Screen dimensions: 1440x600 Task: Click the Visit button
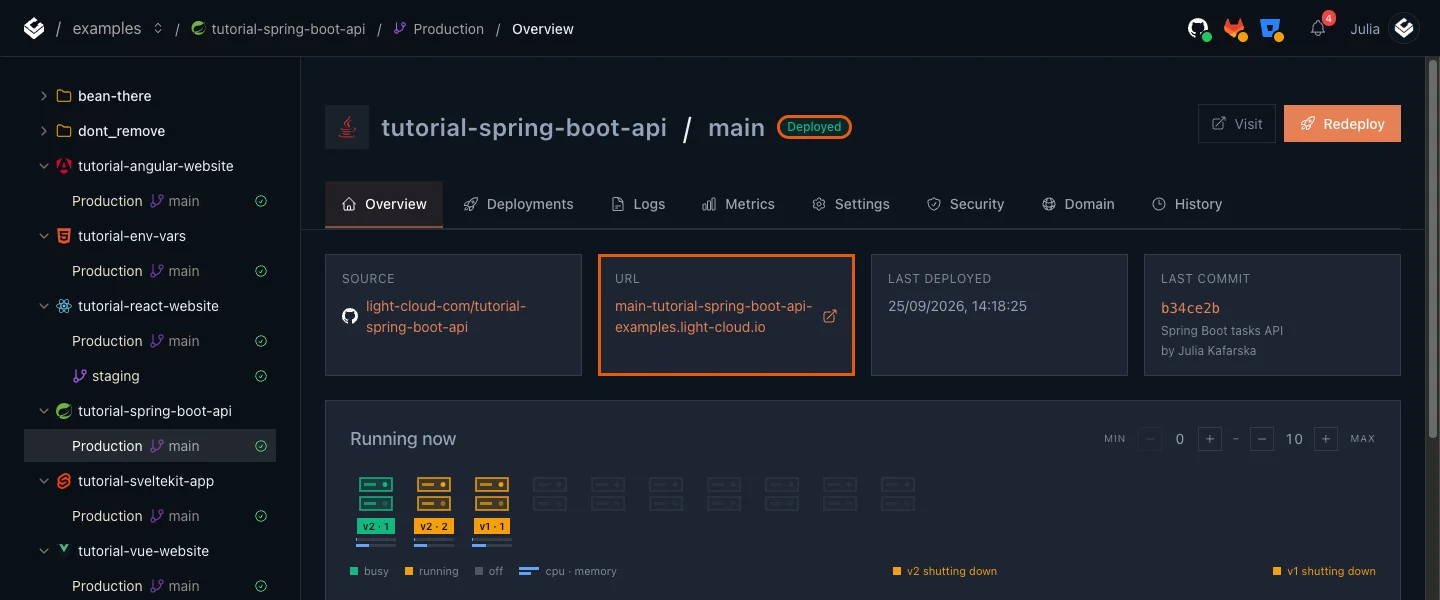1237,124
